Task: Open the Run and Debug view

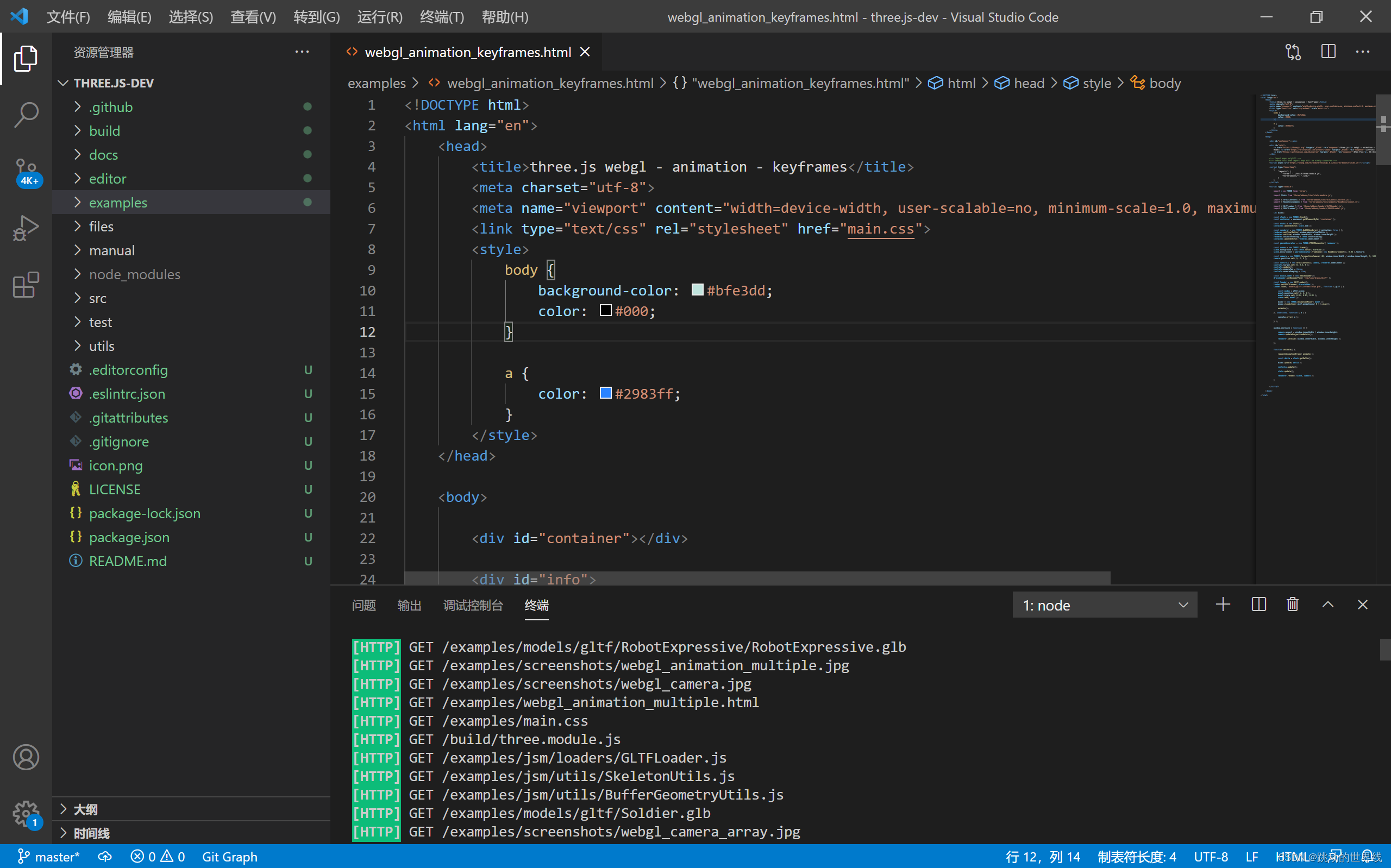Action: pos(26,228)
